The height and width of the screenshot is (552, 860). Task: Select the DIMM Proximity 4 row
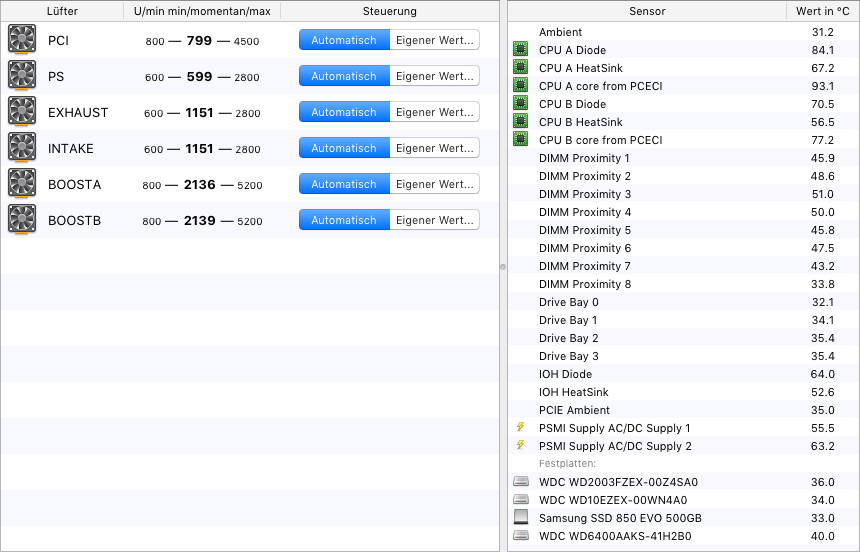click(x=684, y=212)
